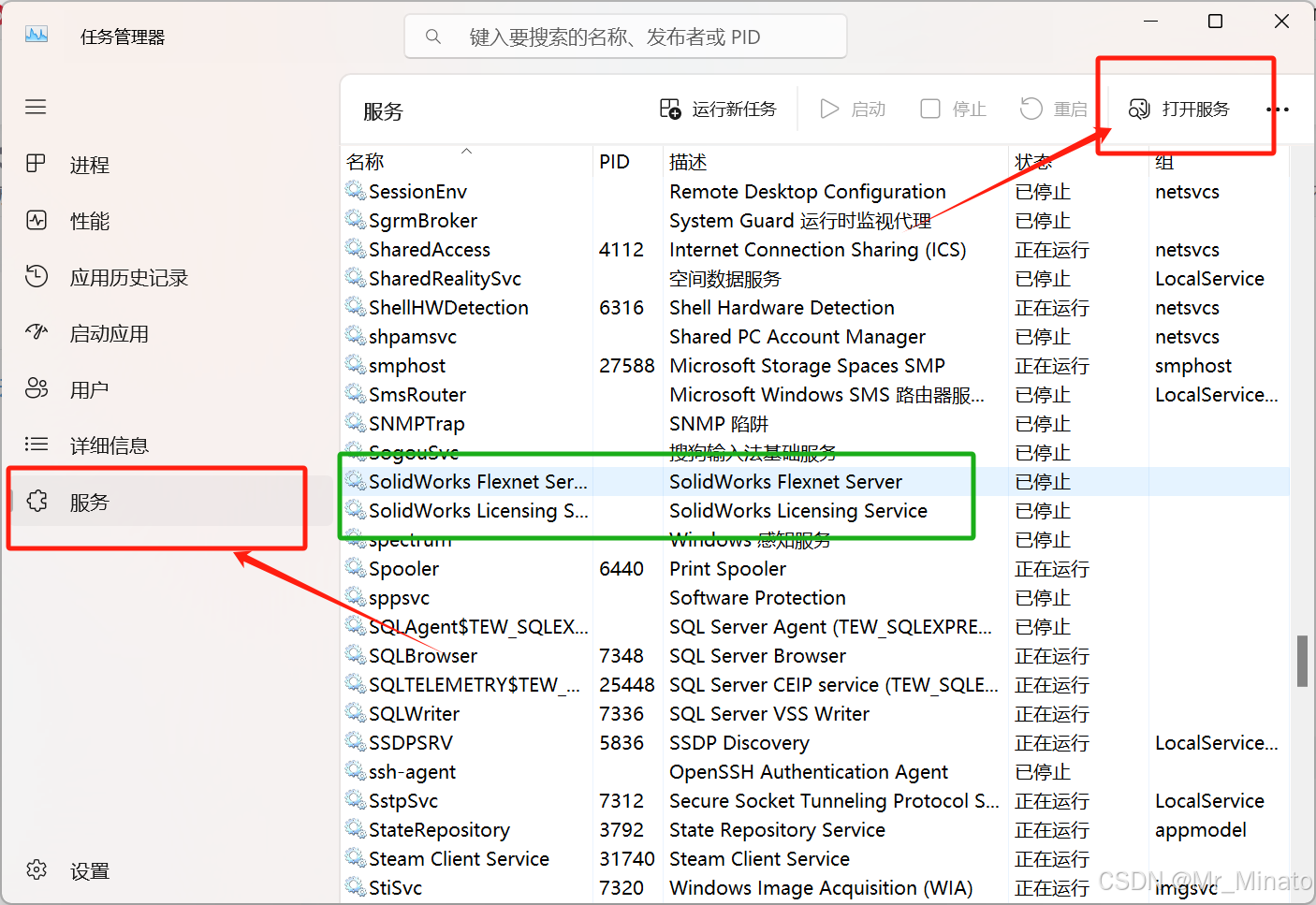Click the Stop (停止) square icon
1316x905 pixels.
click(x=930, y=109)
